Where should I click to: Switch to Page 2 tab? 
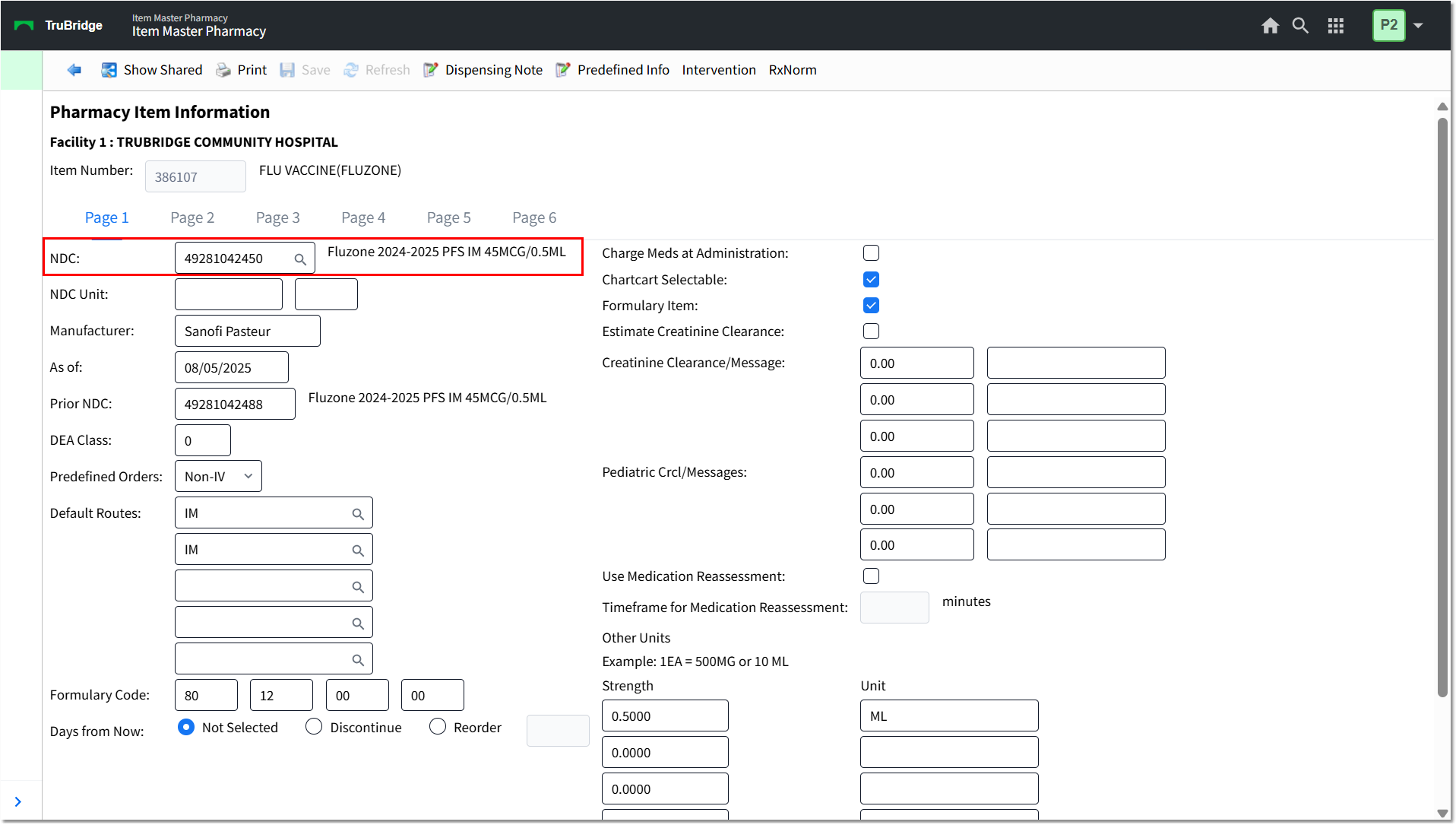point(192,217)
